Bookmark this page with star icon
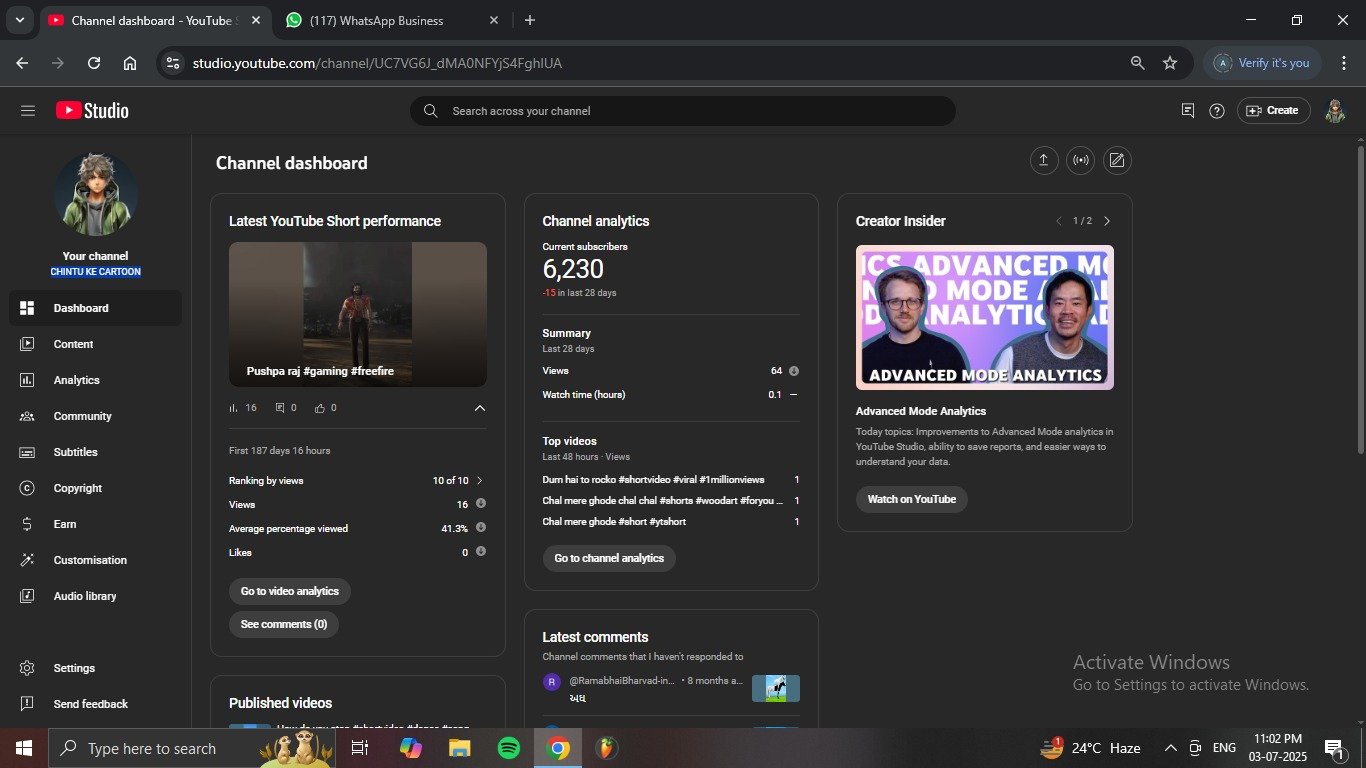The height and width of the screenshot is (768, 1366). coord(1170,63)
